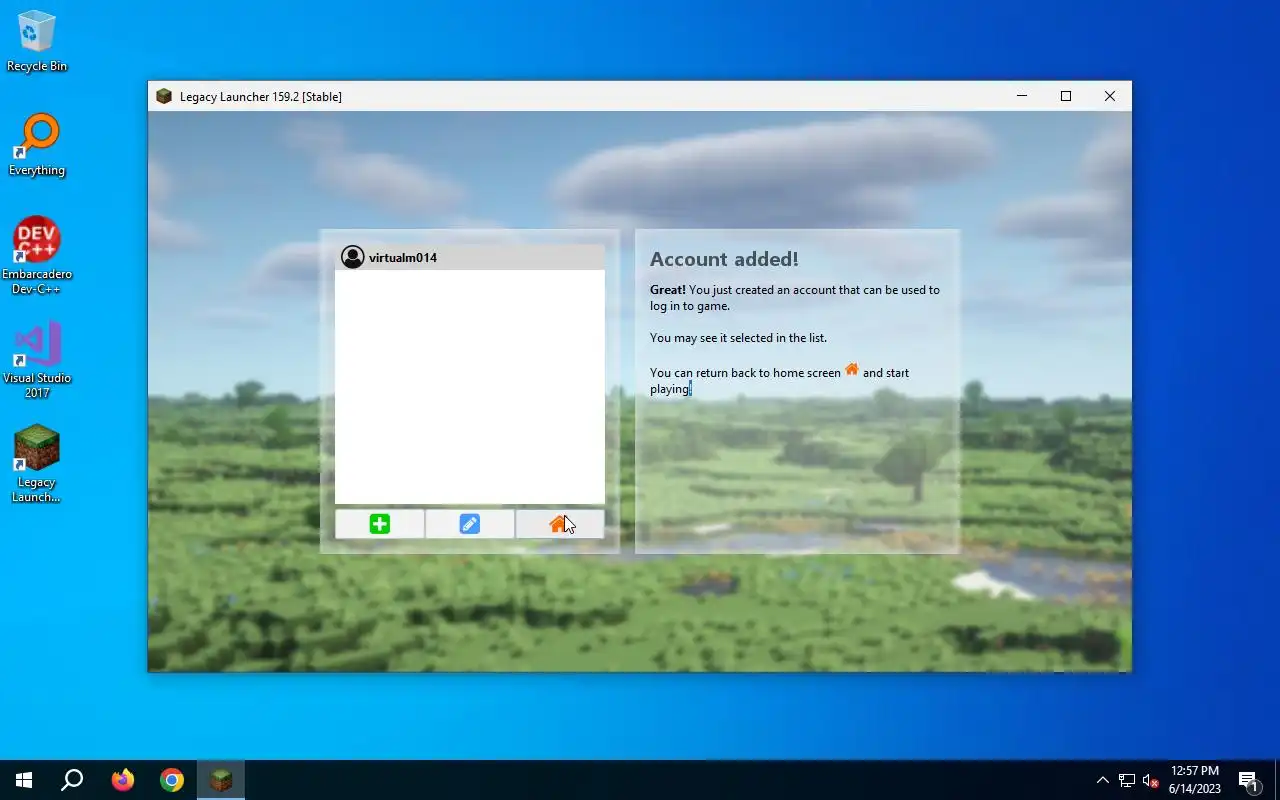
Task: Click the "Great!" bold text in message
Action: pyautogui.click(x=668, y=290)
